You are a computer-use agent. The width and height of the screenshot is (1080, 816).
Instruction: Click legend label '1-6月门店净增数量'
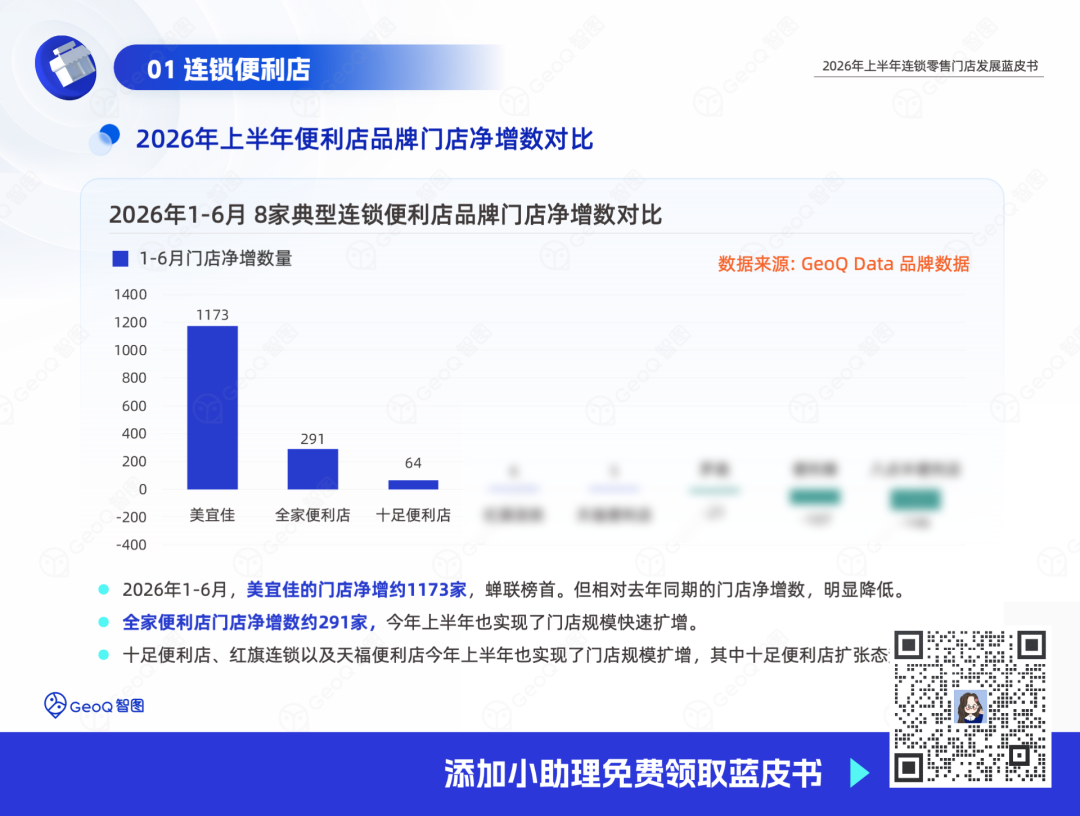pos(216,259)
